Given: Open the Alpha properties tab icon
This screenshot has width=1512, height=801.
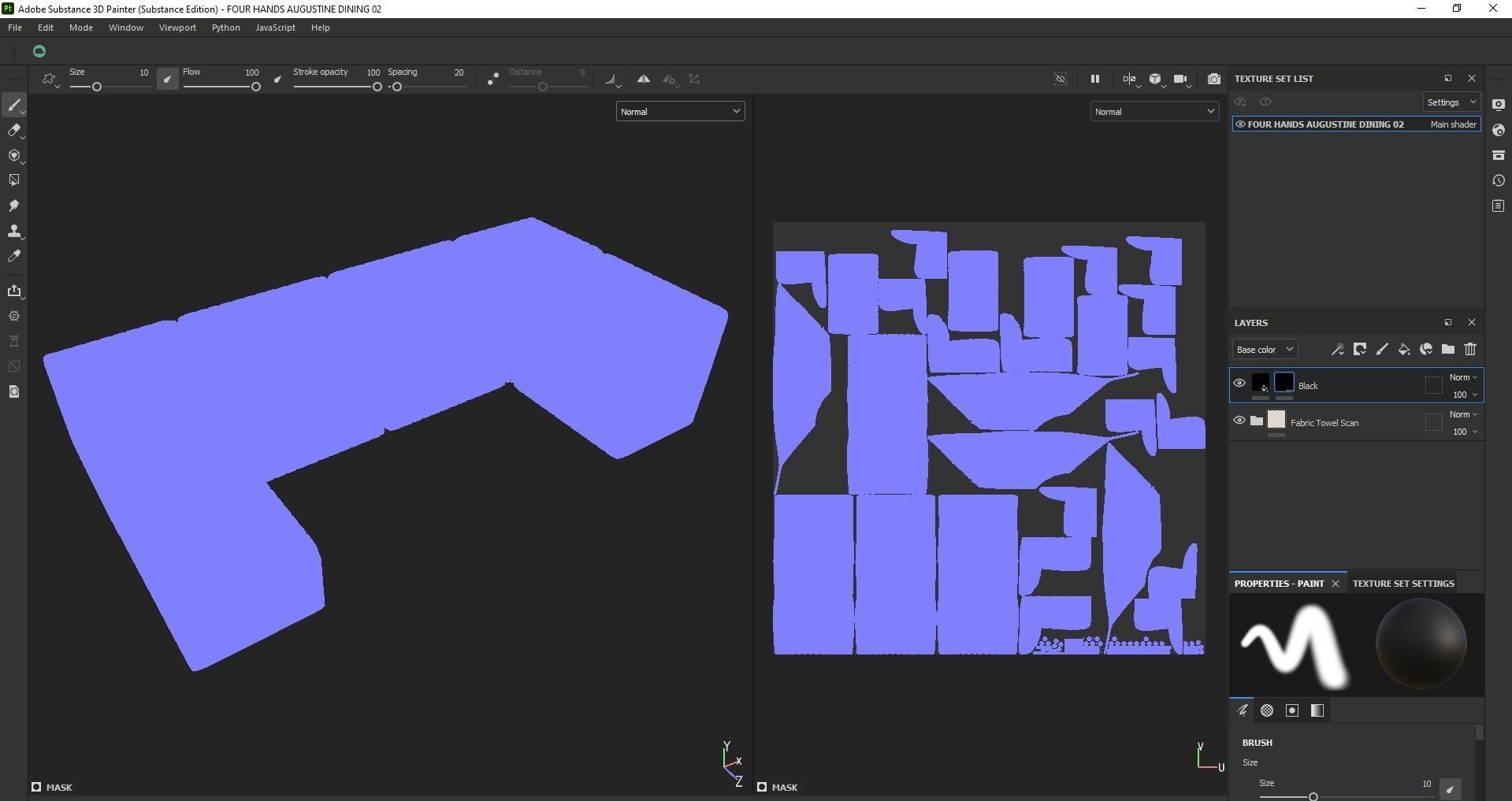Looking at the screenshot, I should click(1267, 710).
